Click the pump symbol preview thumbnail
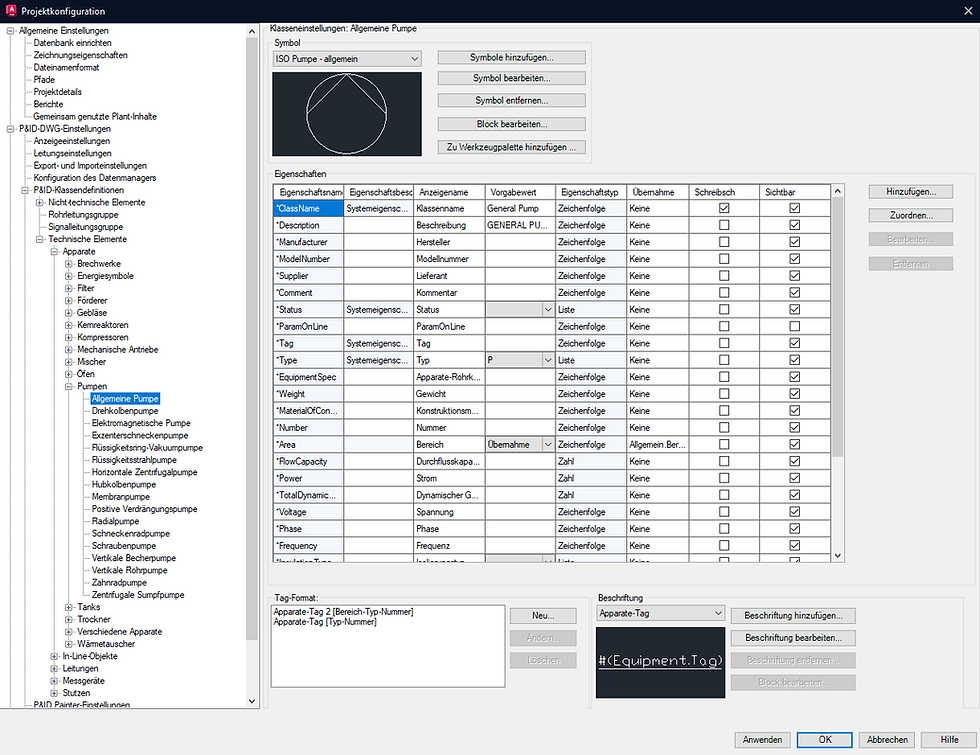980x755 pixels. (x=347, y=114)
